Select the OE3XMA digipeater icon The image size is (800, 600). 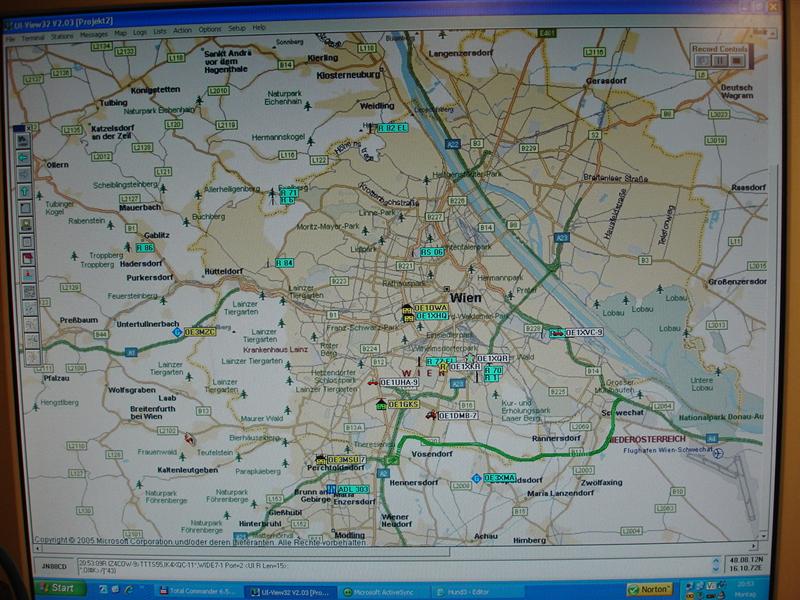point(476,479)
